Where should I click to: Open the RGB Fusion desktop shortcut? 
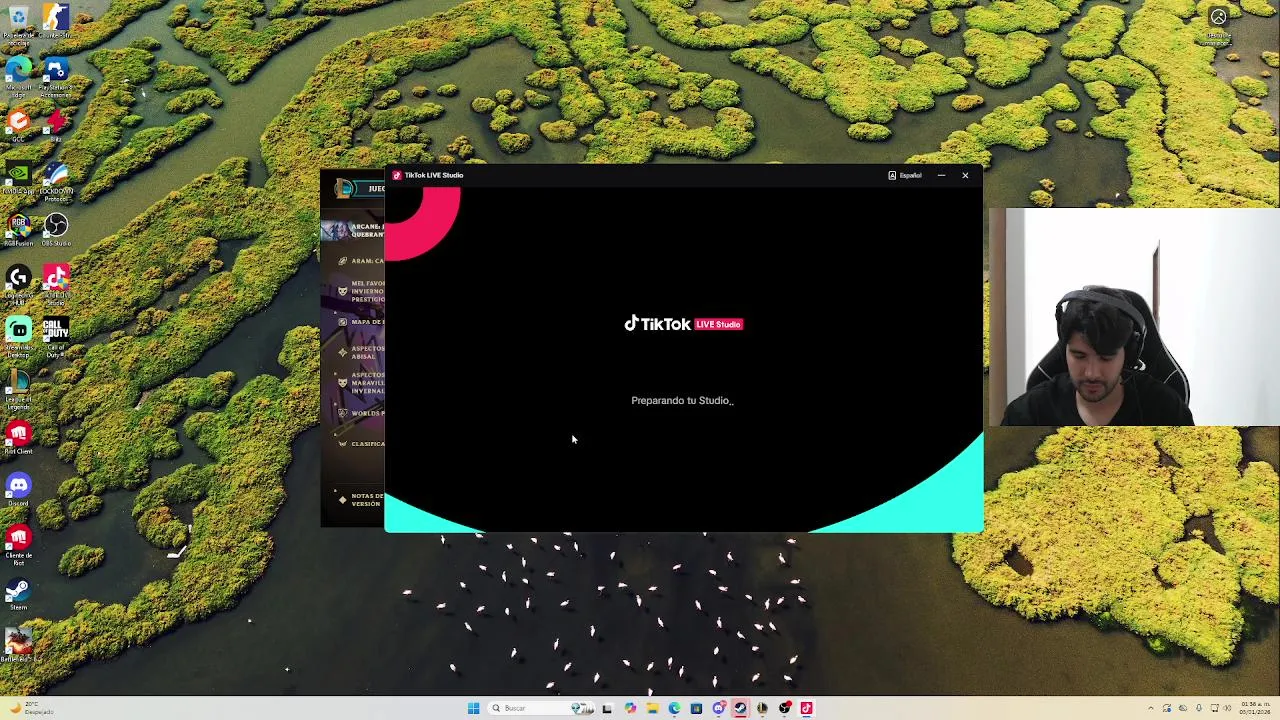click(x=19, y=230)
